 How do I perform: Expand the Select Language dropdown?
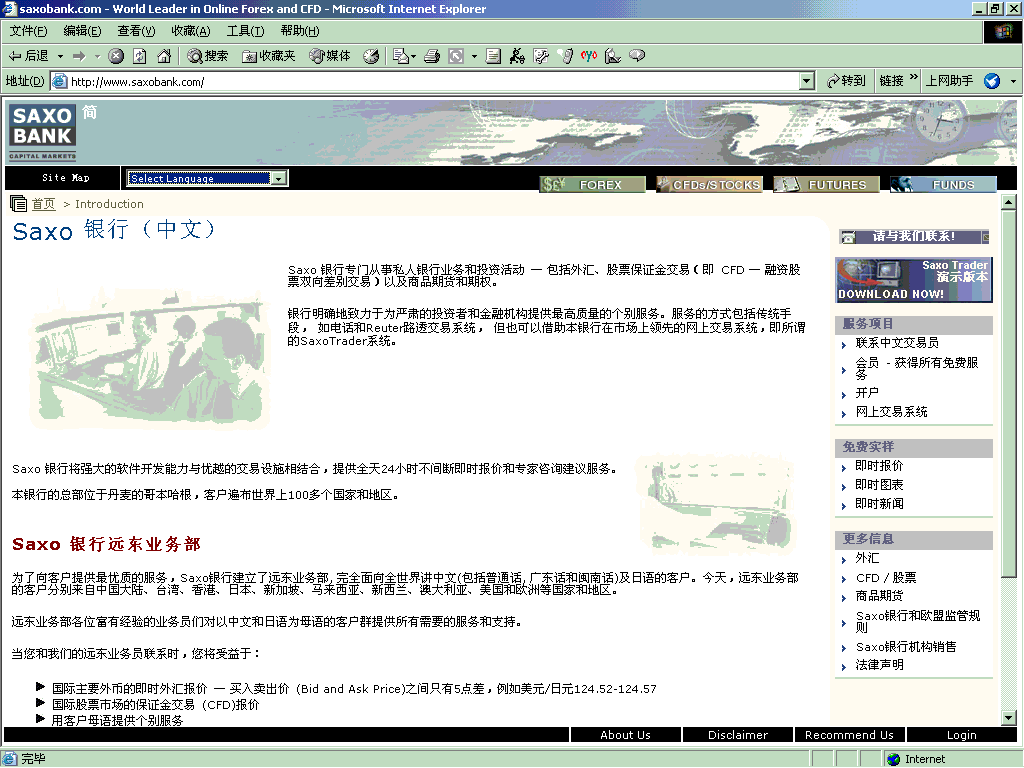point(280,178)
